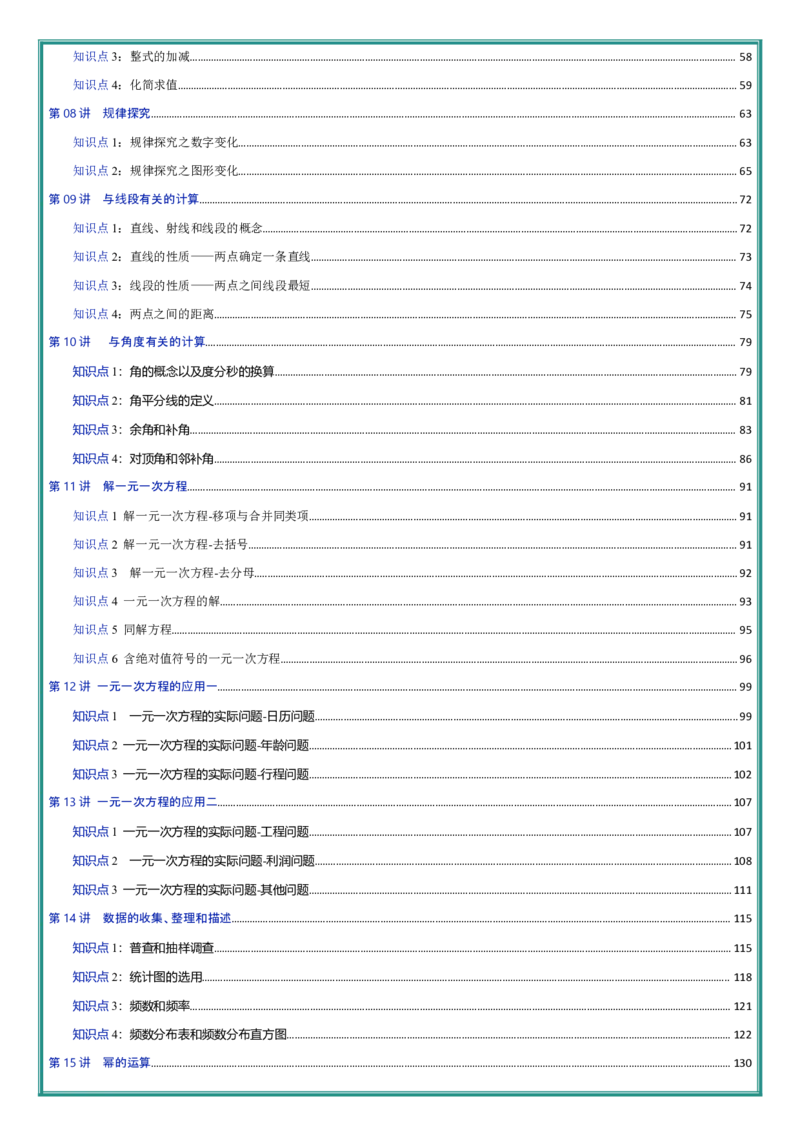Screen dimensions: 800x1132
Task: Open the entry "规律探究之图形变化"
Action: [412, 170]
